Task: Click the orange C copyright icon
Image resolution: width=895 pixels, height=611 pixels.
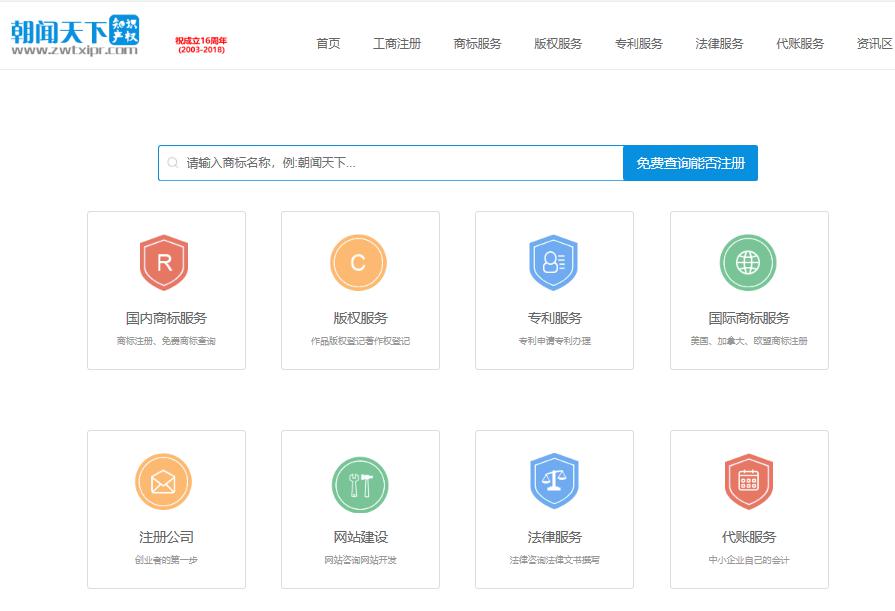Action: pyautogui.click(x=358, y=263)
